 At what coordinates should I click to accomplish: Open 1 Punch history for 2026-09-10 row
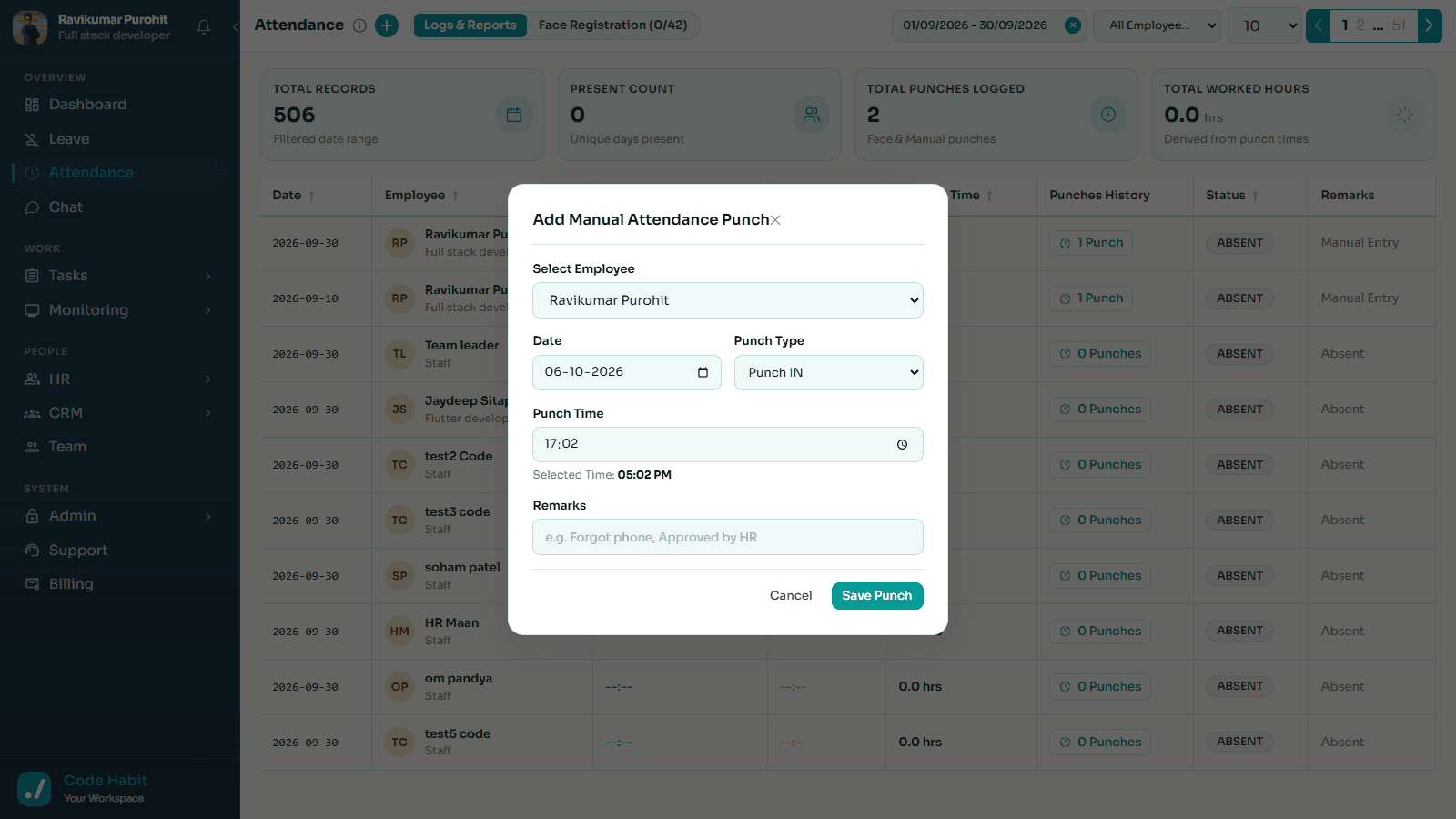(x=1091, y=298)
